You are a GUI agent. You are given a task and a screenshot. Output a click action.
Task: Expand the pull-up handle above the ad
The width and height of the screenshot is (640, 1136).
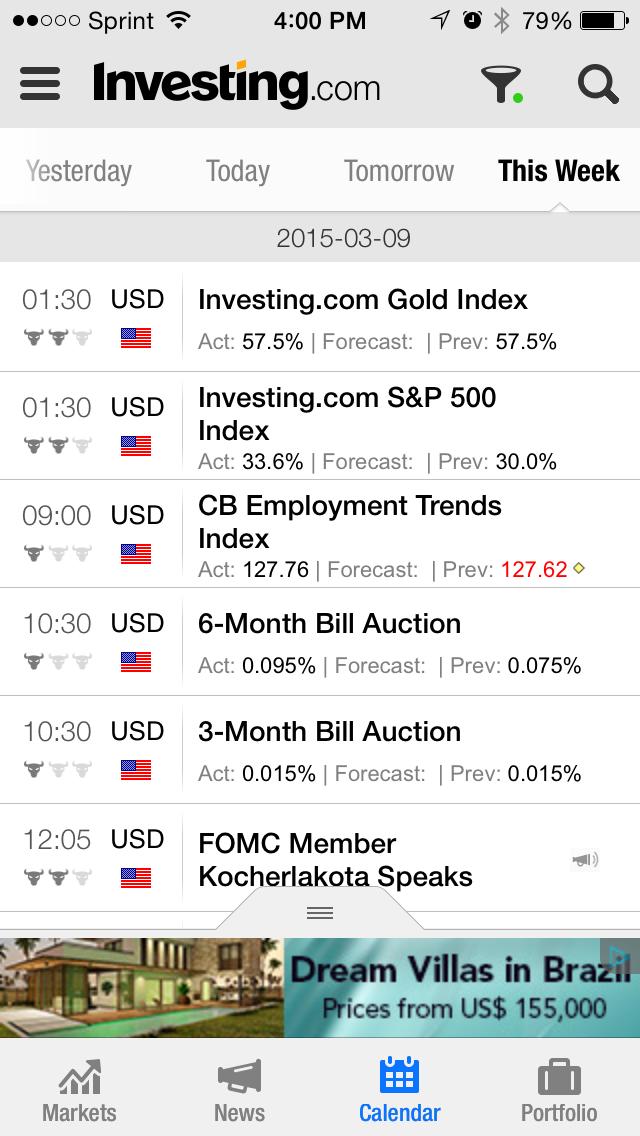[320, 912]
